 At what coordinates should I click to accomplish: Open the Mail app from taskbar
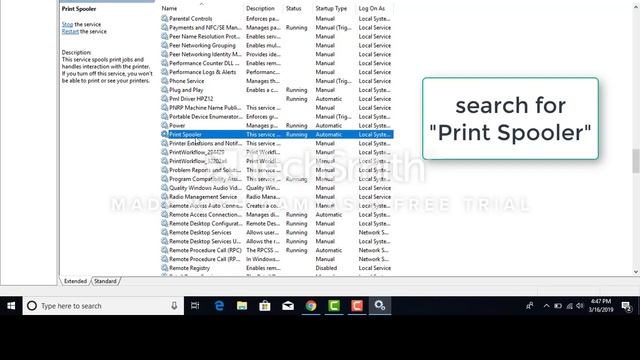(x=288, y=306)
